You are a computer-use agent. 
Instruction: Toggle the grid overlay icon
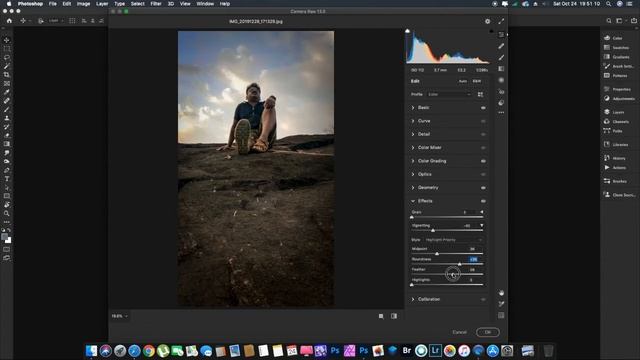point(501,316)
